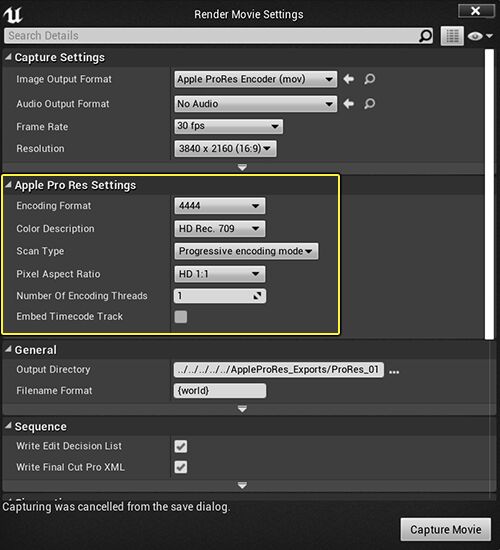Click the spinner icon in Encoding Threads field
The image size is (500, 550).
tap(257, 296)
